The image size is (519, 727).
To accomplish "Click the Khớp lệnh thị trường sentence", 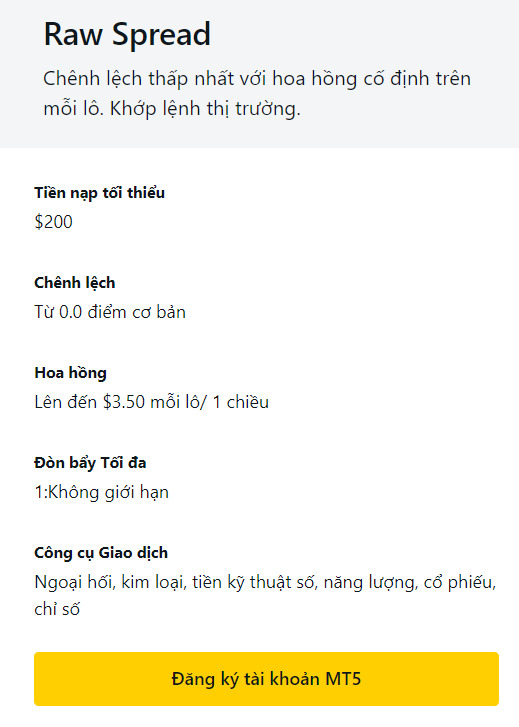I will [x=205, y=108].
